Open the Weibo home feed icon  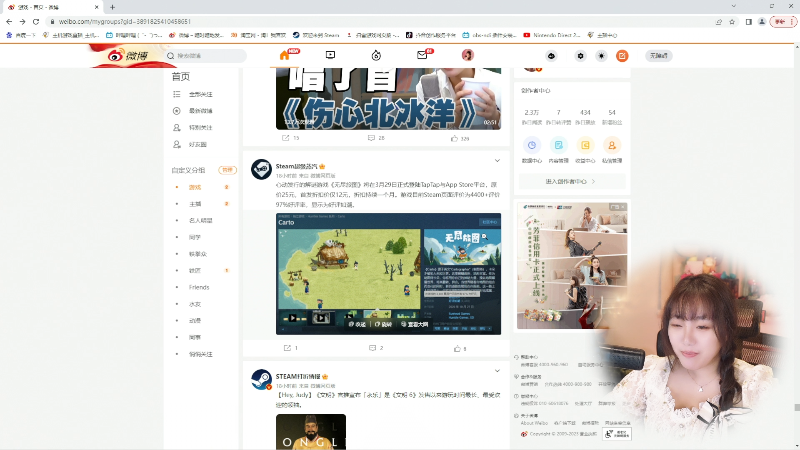[285, 55]
